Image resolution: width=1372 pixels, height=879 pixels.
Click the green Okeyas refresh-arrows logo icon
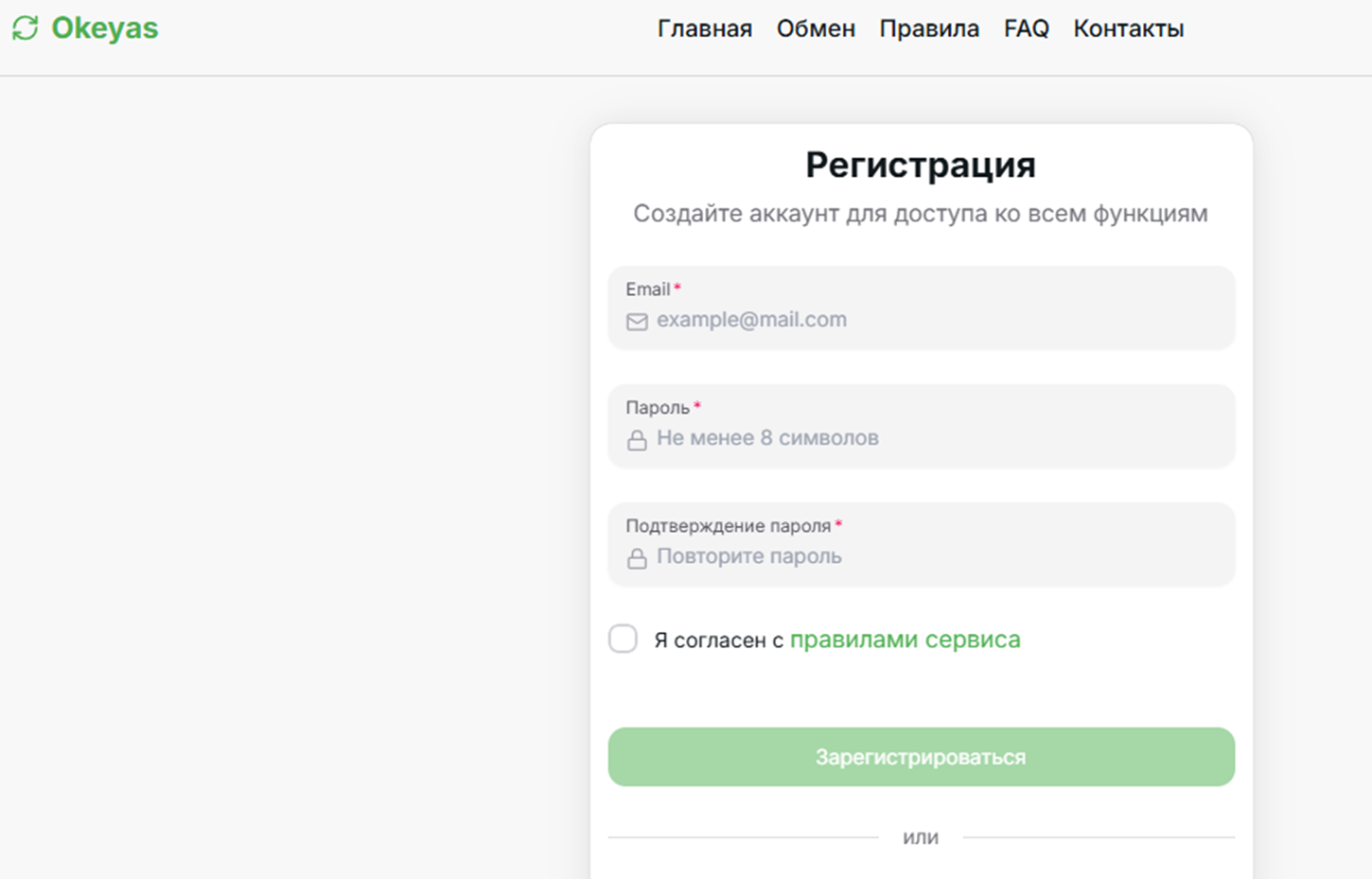[x=26, y=28]
